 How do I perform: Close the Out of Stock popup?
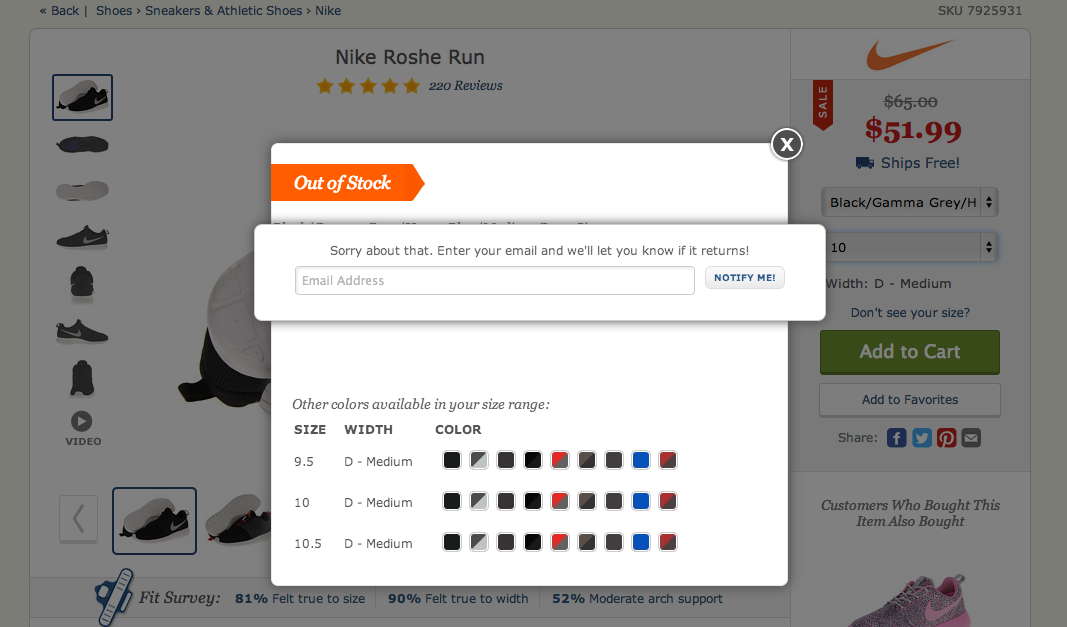point(787,144)
